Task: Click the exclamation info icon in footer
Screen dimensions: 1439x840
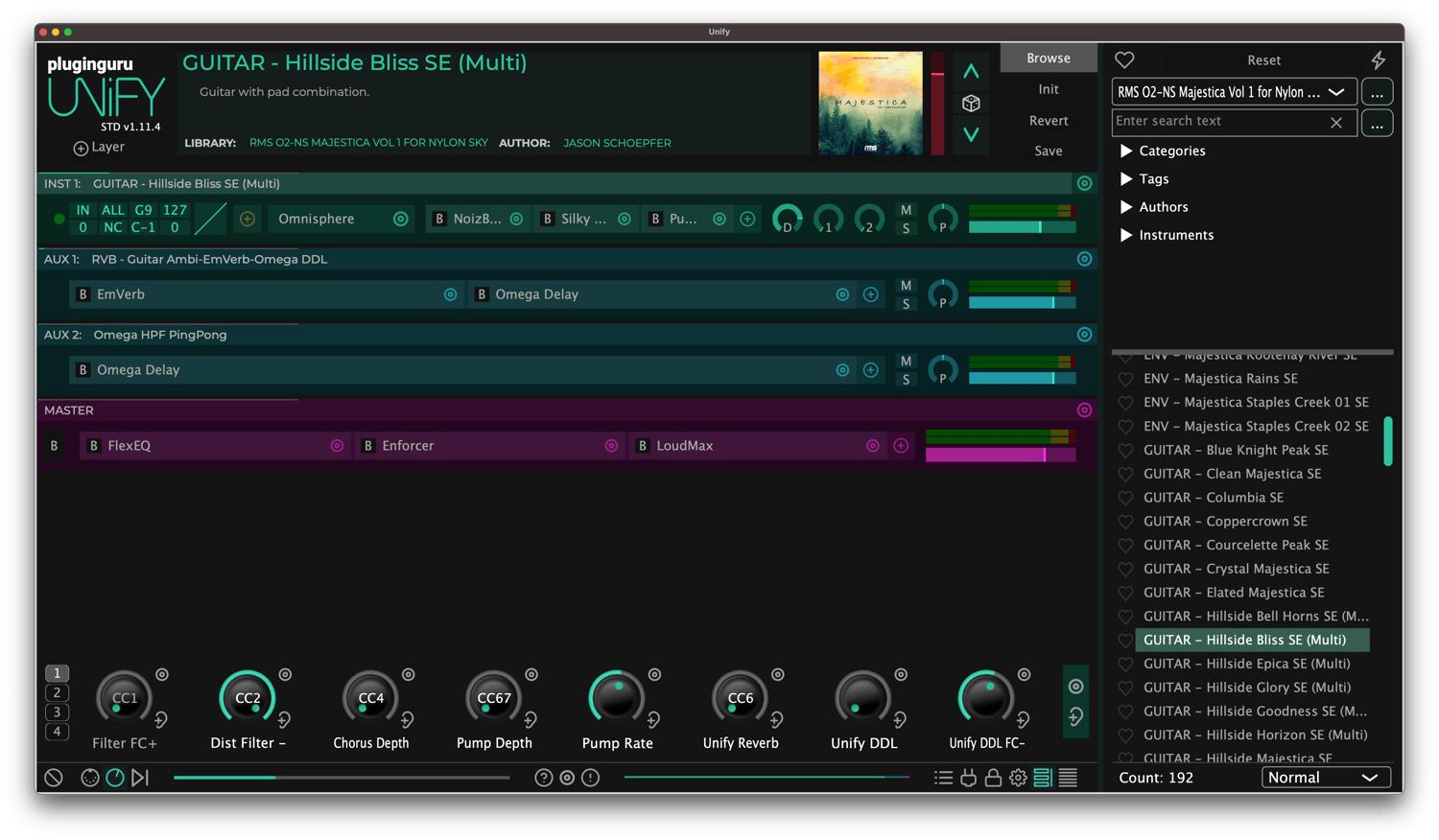Action: [x=591, y=778]
